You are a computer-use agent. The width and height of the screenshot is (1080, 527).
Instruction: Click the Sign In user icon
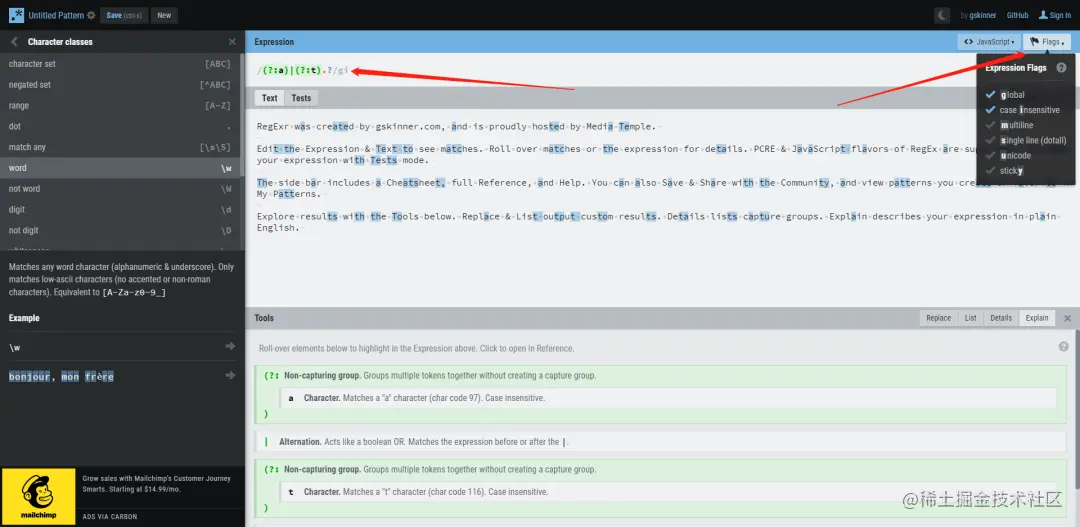[1043, 15]
